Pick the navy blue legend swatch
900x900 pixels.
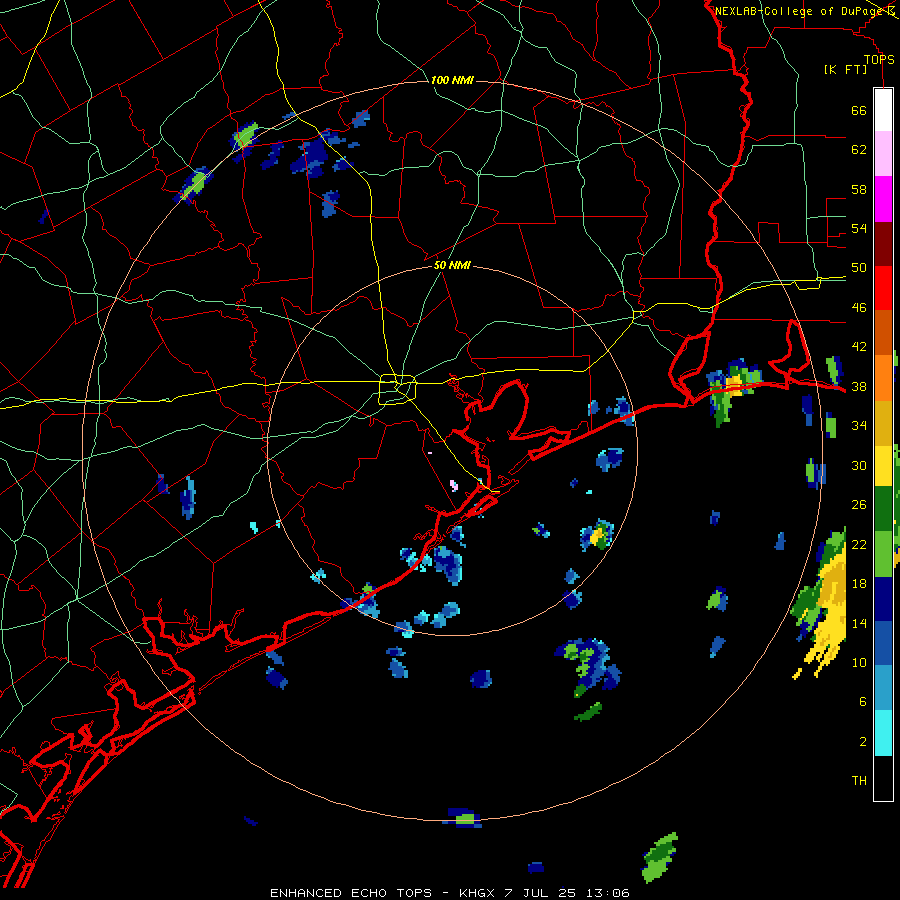click(883, 599)
